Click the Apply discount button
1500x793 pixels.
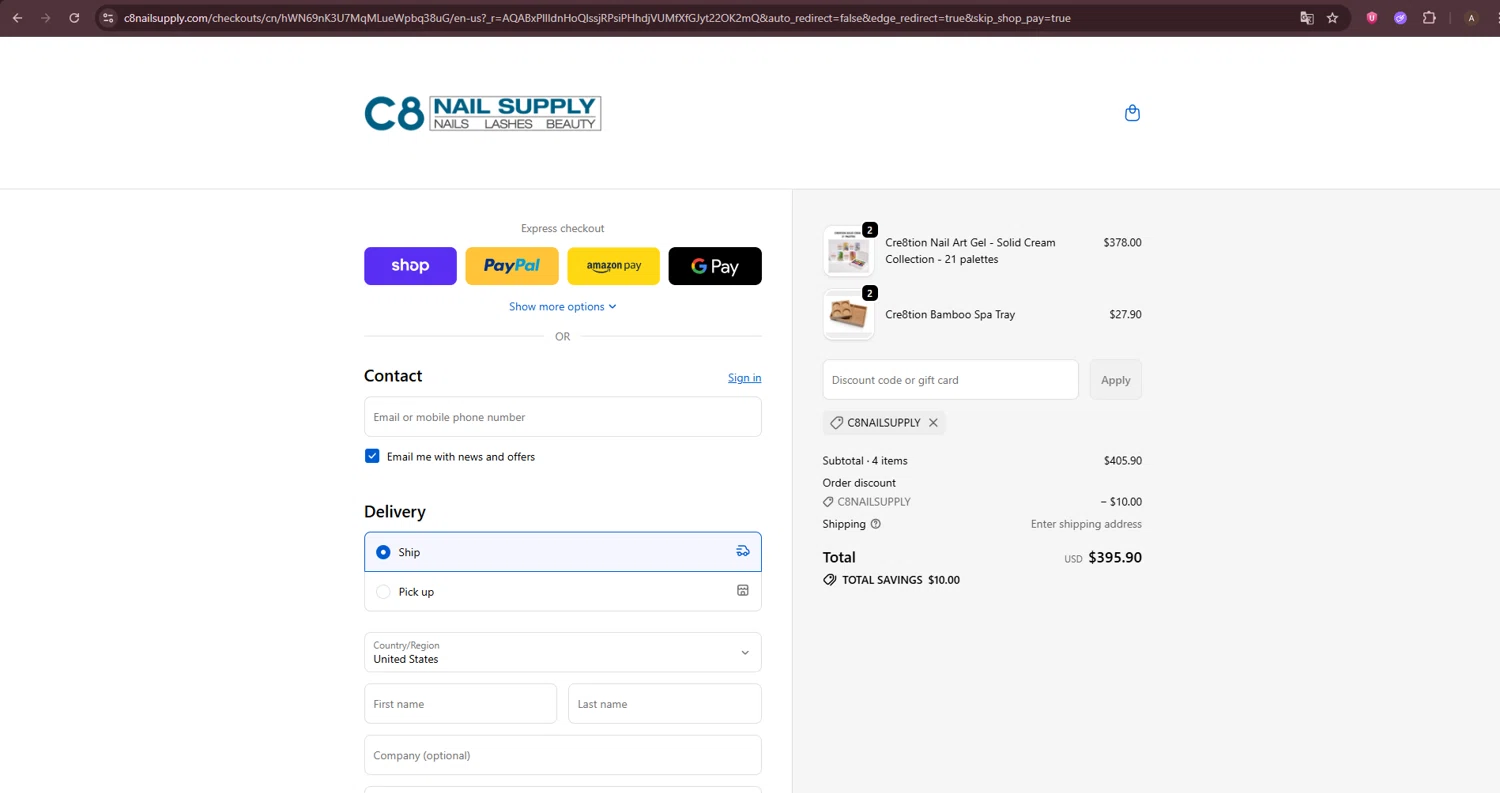[x=1116, y=380]
